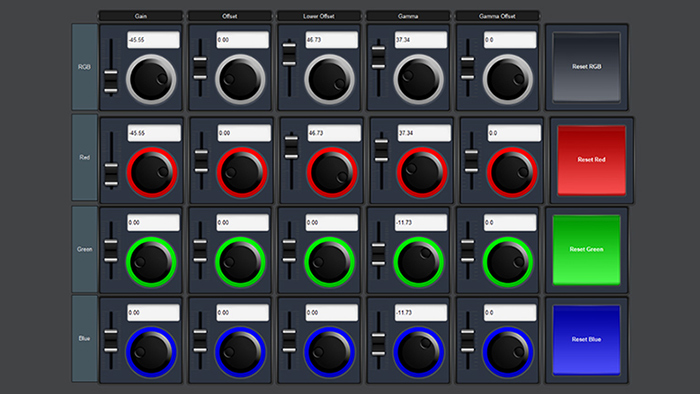Click the Green row label
The image size is (700, 394).
click(x=84, y=249)
